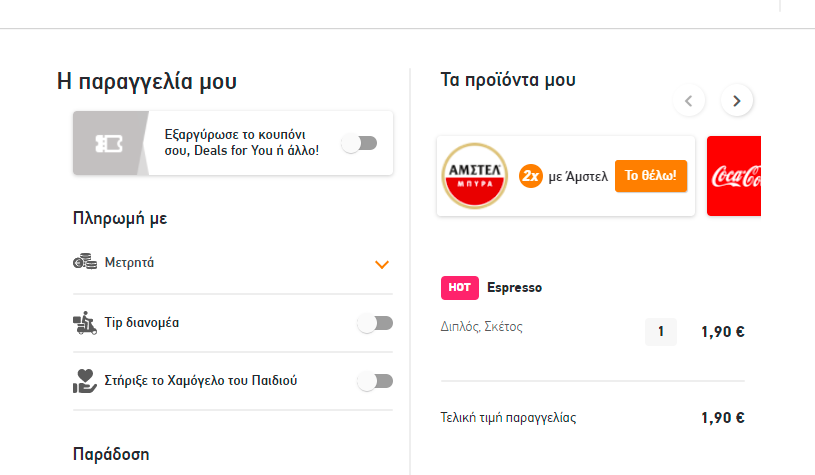
Task: Click the pink HOT label badge
Action: (459, 287)
